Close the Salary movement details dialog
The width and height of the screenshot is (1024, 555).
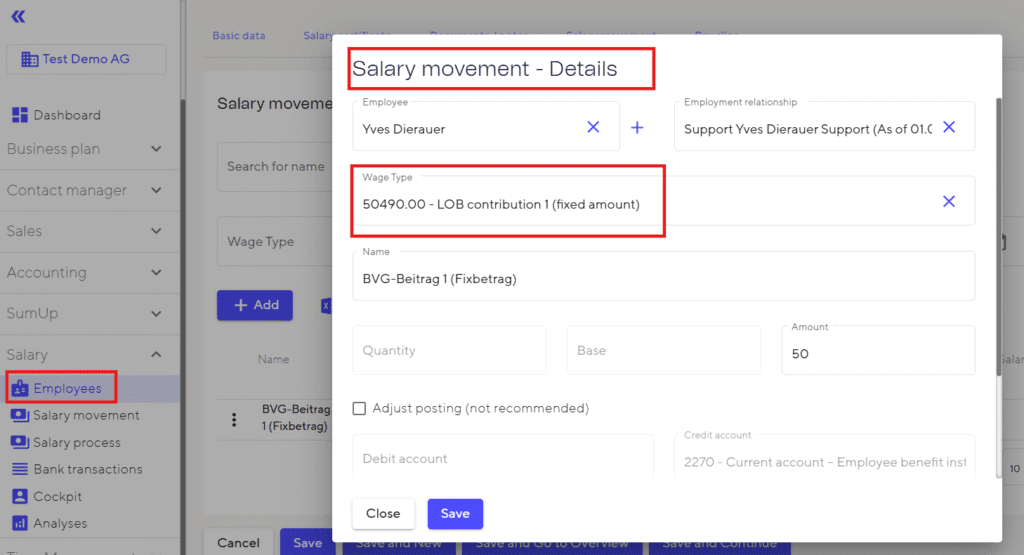[383, 513]
